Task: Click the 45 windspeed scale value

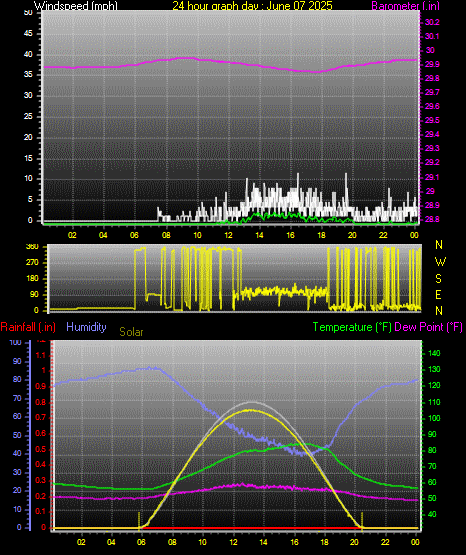Action: (x=28, y=34)
